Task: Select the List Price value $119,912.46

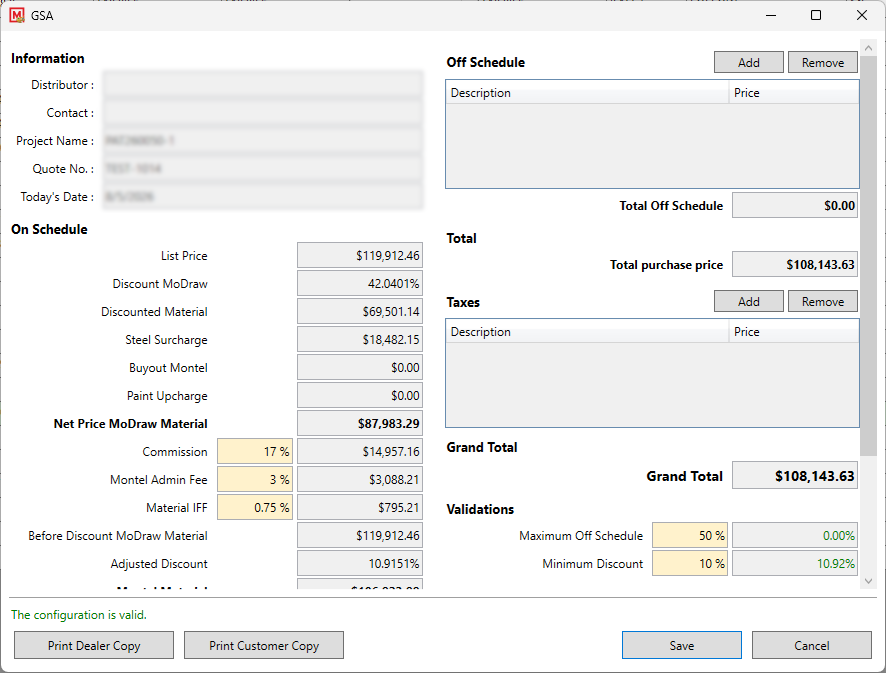Action: pos(360,255)
